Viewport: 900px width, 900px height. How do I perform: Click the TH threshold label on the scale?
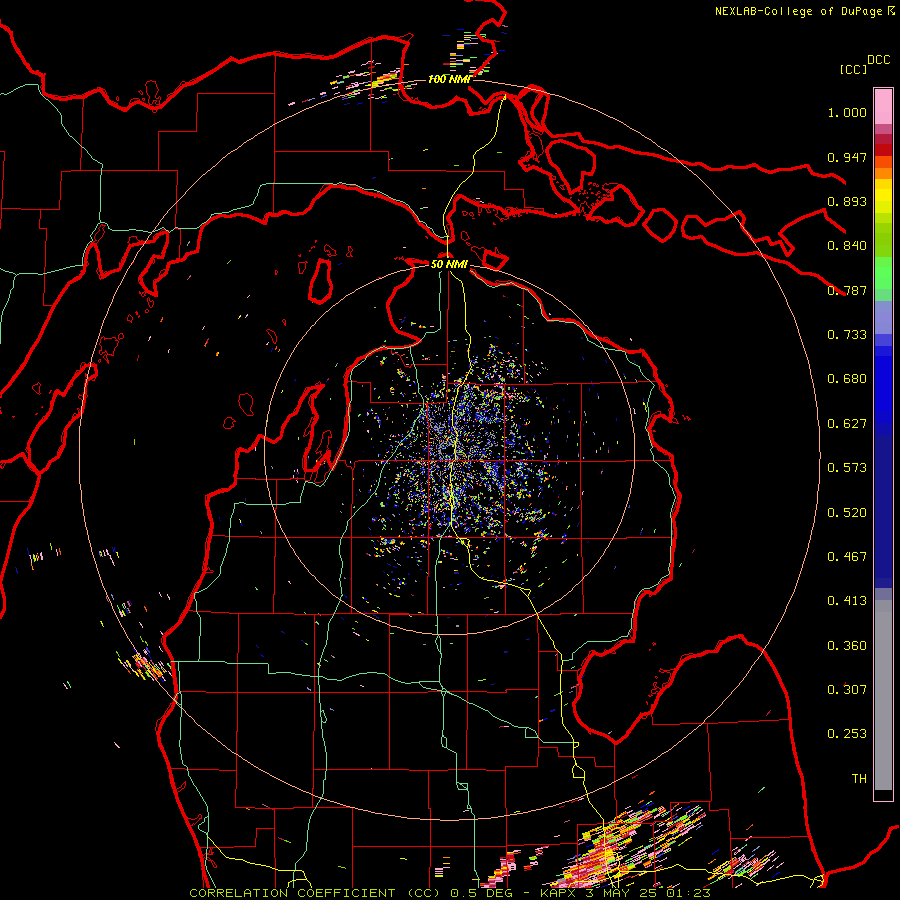click(859, 779)
